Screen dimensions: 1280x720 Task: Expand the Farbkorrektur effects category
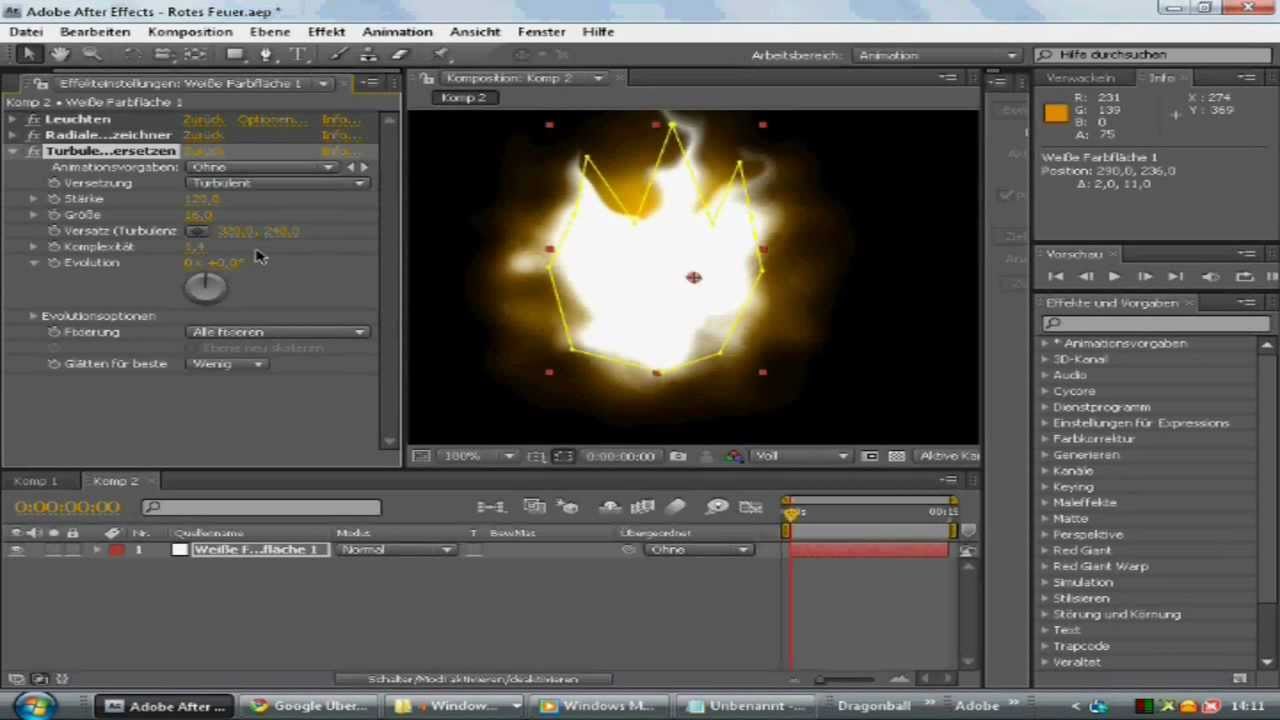click(x=1046, y=439)
